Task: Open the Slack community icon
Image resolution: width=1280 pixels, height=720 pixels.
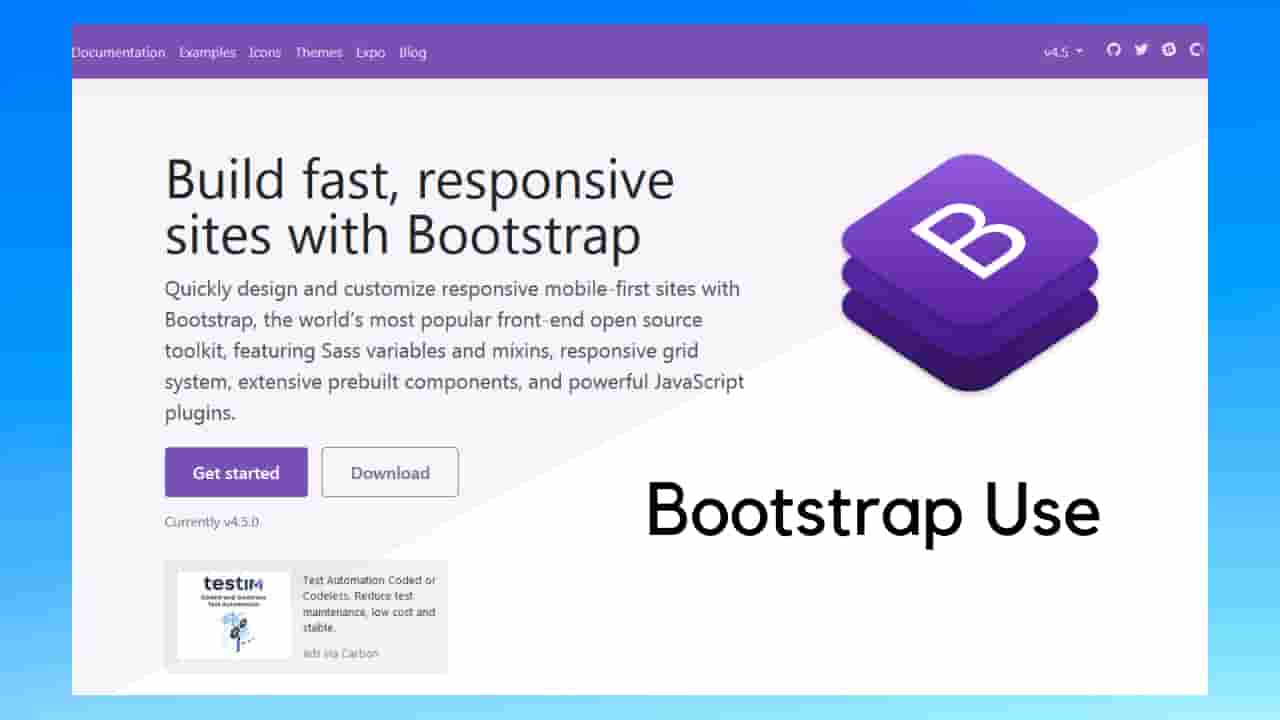Action: click(1169, 50)
